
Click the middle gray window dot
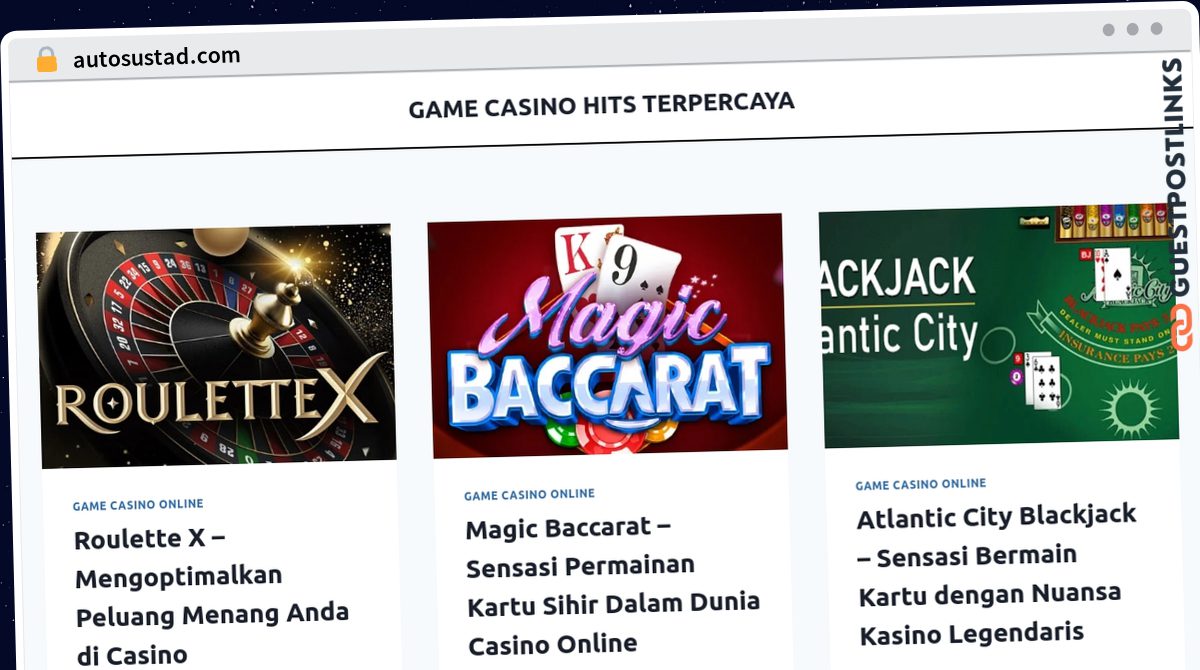[1132, 30]
